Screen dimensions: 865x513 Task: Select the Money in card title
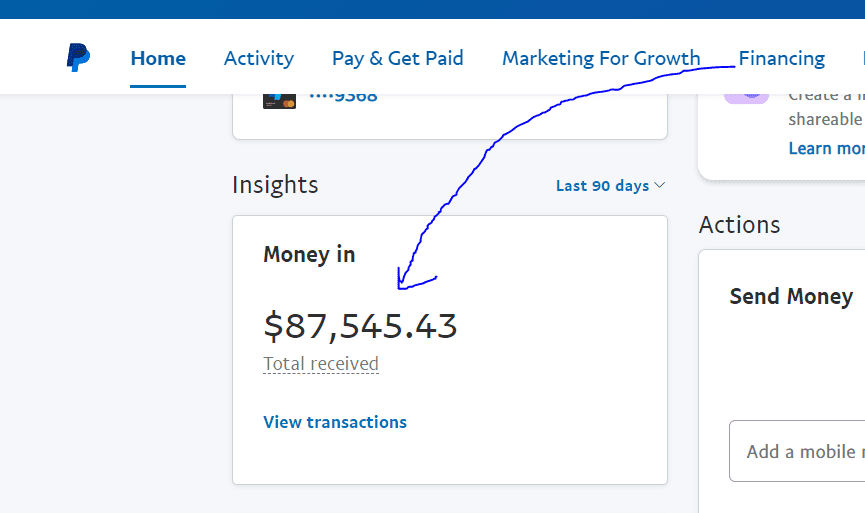coord(309,254)
